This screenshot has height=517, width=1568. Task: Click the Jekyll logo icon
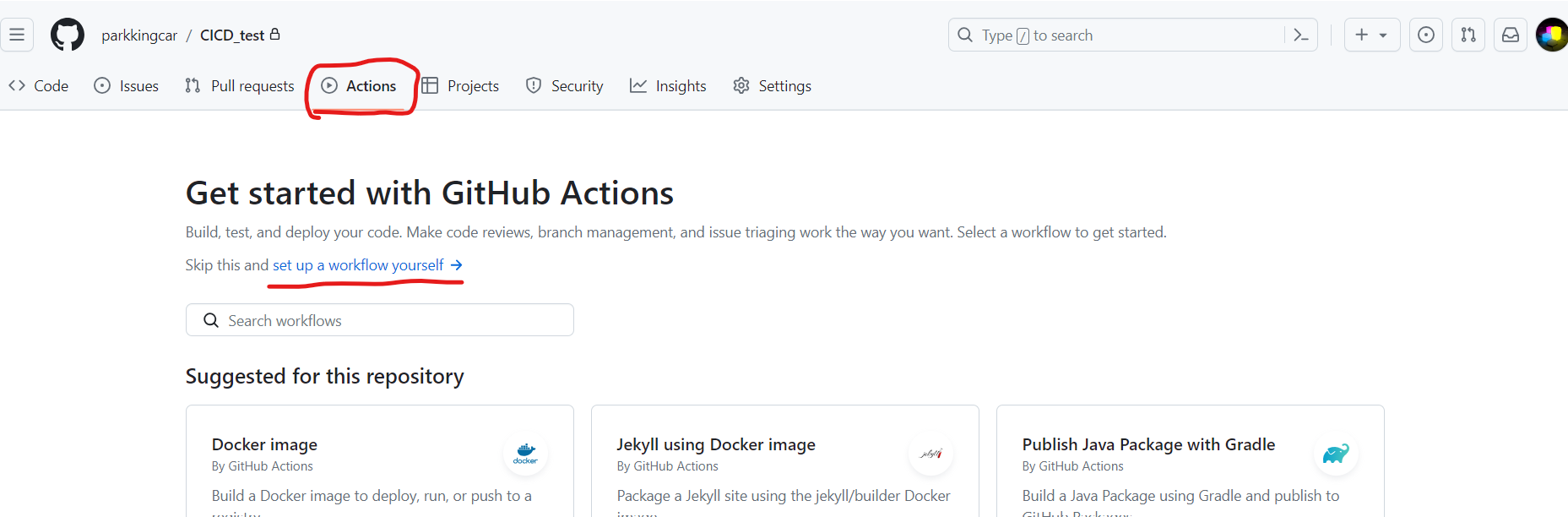[930, 454]
